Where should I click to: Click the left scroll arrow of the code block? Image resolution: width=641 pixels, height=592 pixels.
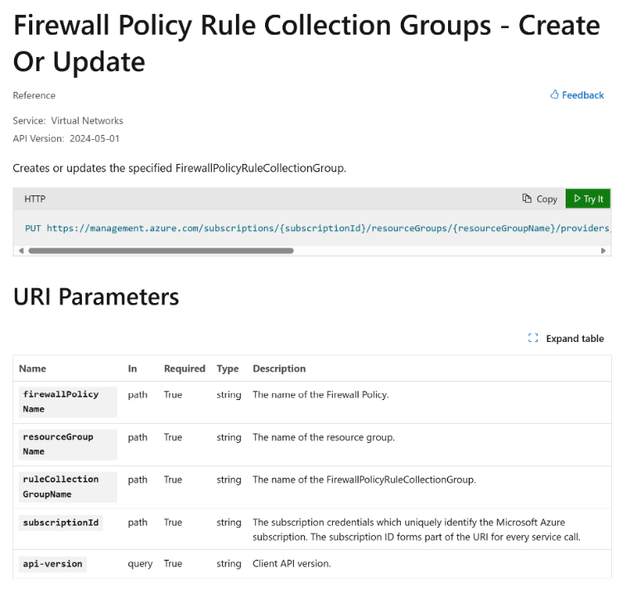point(21,250)
